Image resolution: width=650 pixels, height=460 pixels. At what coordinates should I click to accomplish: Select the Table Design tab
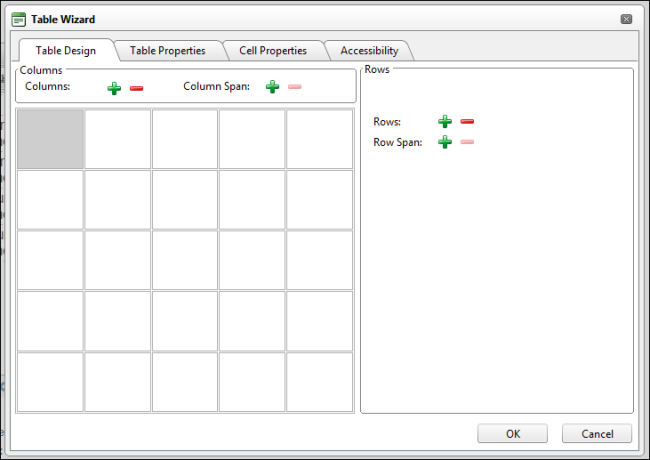65,50
